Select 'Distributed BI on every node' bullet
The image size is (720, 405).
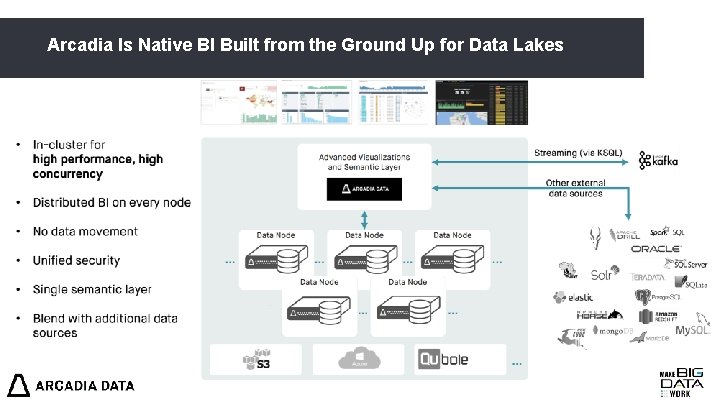[112, 202]
